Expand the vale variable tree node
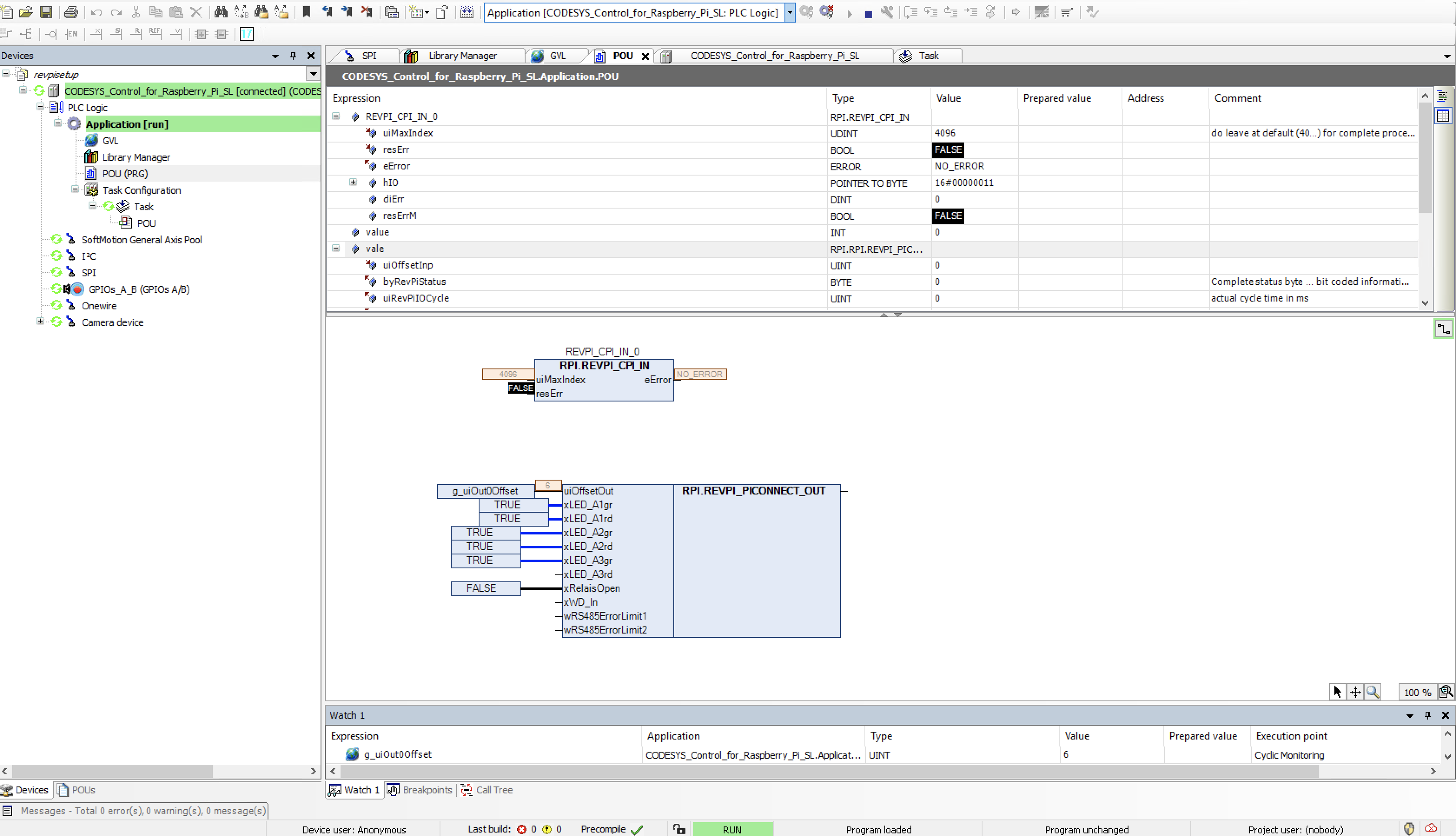This screenshot has width=1456, height=836. pyautogui.click(x=338, y=248)
